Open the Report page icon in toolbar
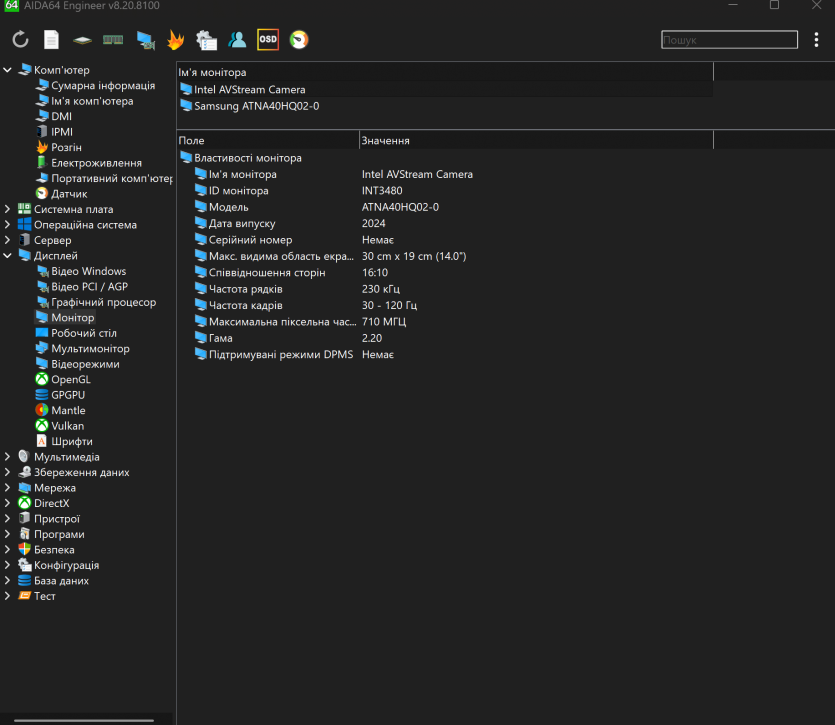 pos(51,40)
